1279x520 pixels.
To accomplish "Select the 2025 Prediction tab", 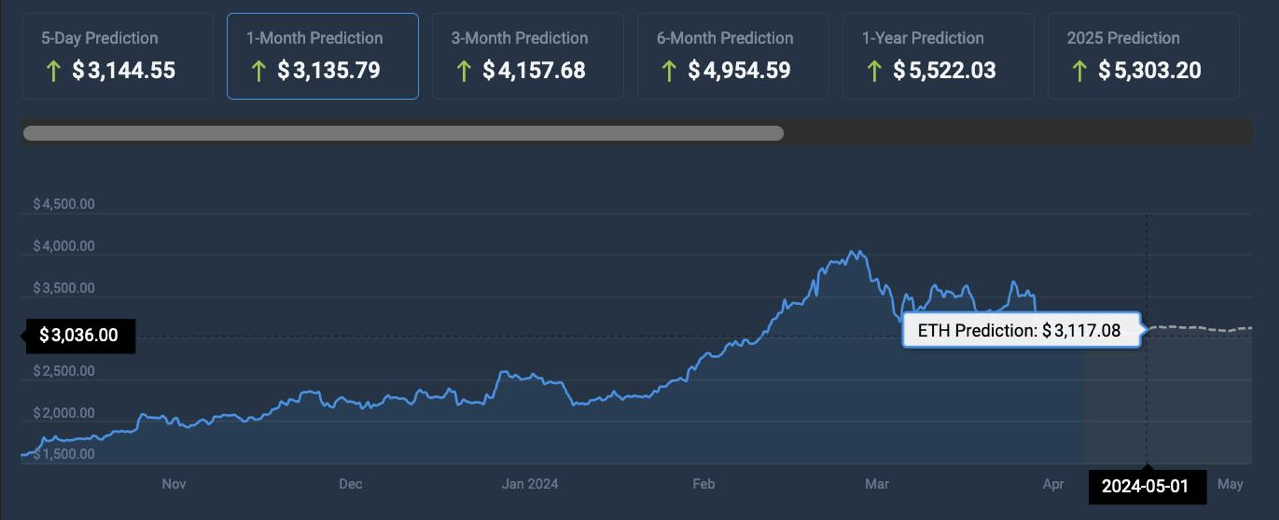I will [1123, 38].
